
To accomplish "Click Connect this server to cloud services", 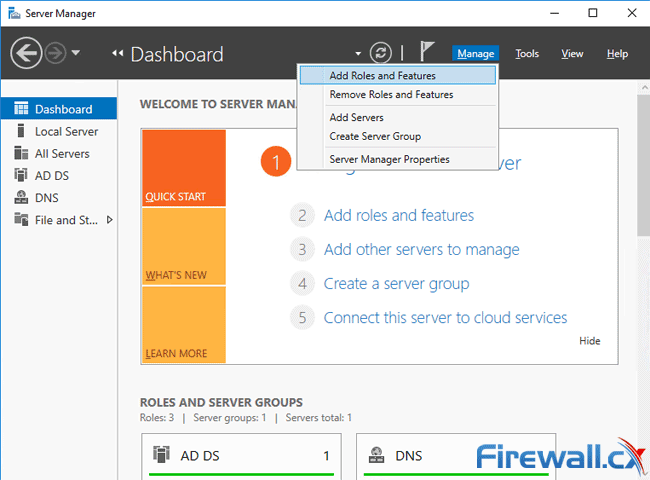I will click(x=445, y=318).
